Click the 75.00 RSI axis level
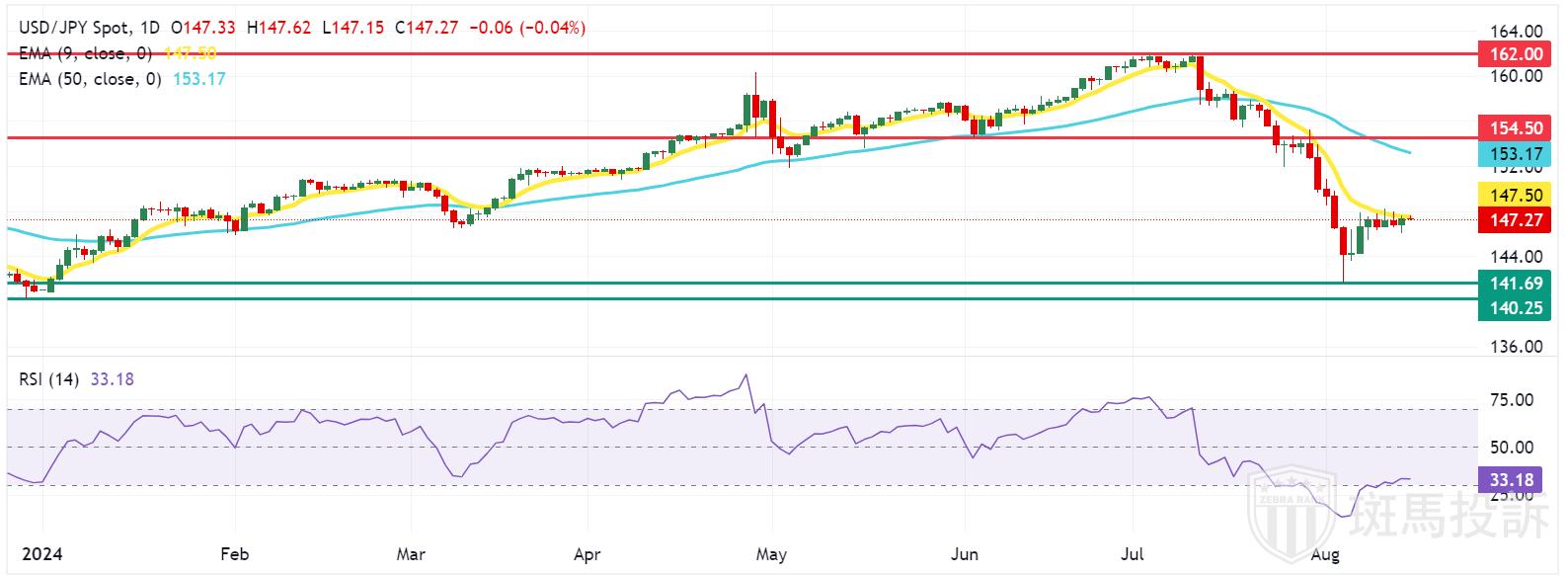This screenshot has height=576, width=1568. pyautogui.click(x=1511, y=400)
